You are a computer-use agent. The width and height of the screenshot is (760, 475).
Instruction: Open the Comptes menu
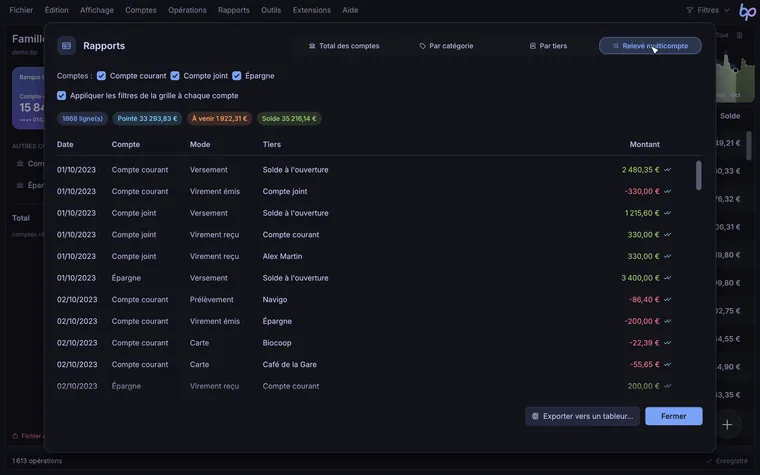(141, 10)
